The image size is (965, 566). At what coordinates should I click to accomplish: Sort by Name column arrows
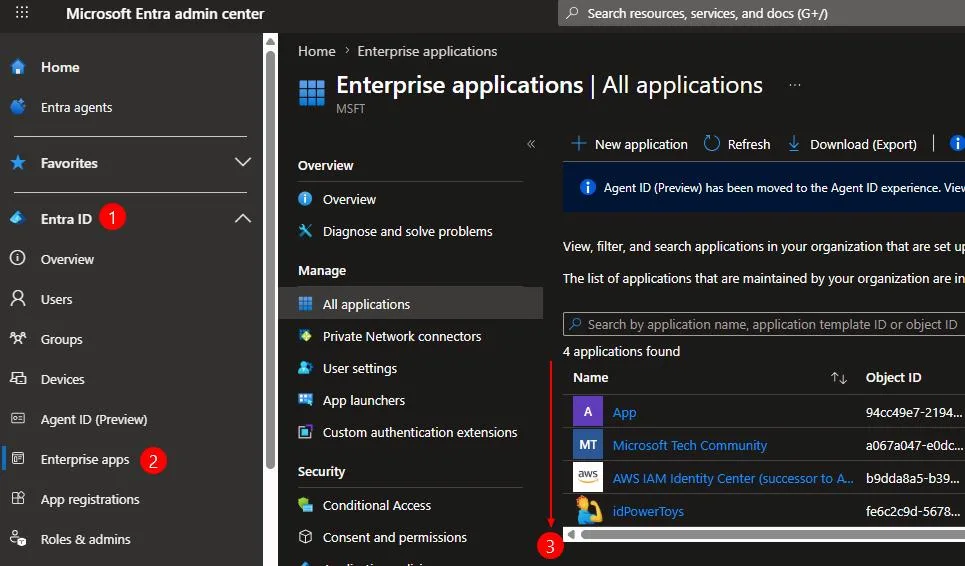(838, 378)
